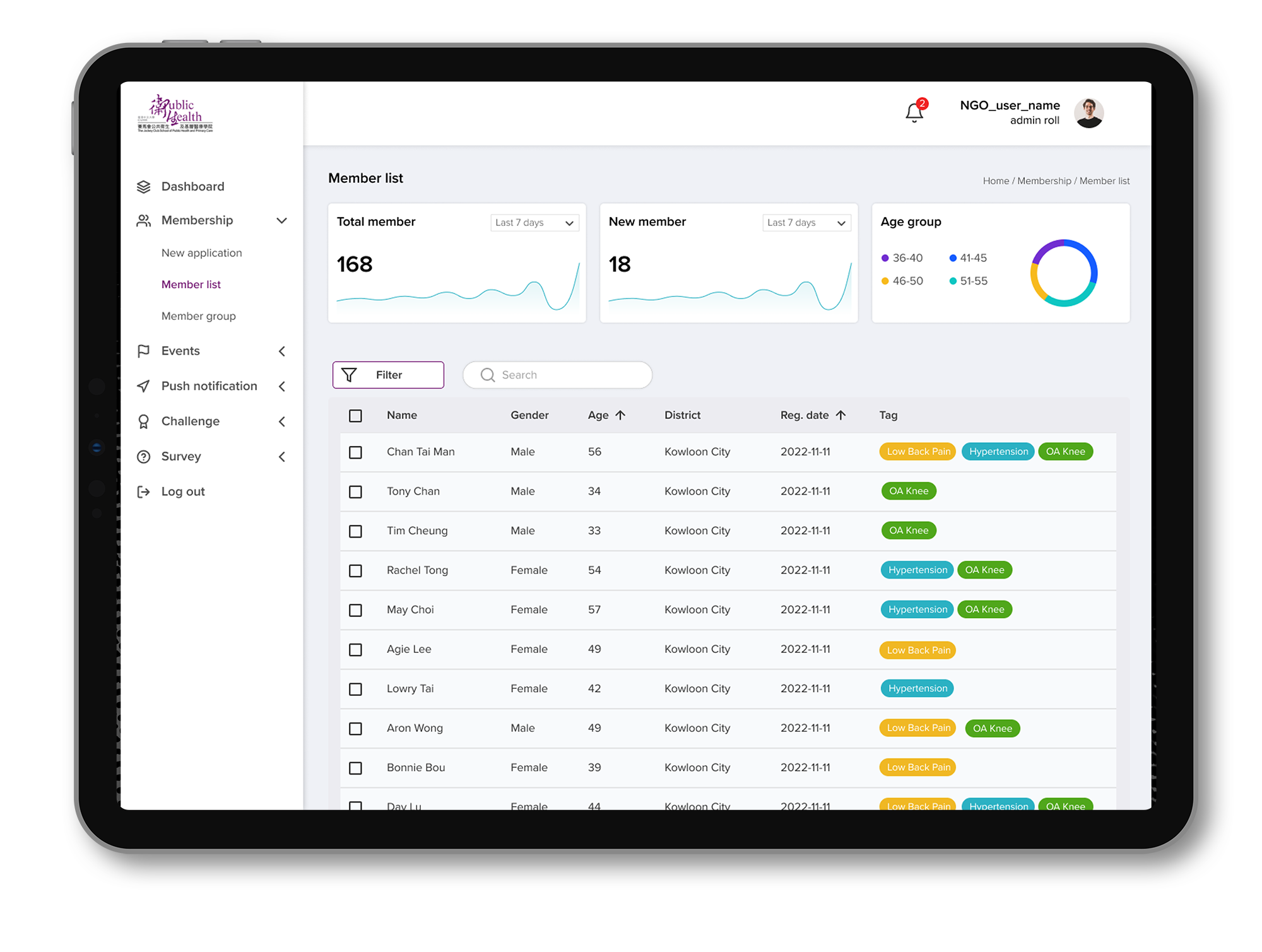
Task: Click the Dashboard layers icon
Action: [x=144, y=187]
